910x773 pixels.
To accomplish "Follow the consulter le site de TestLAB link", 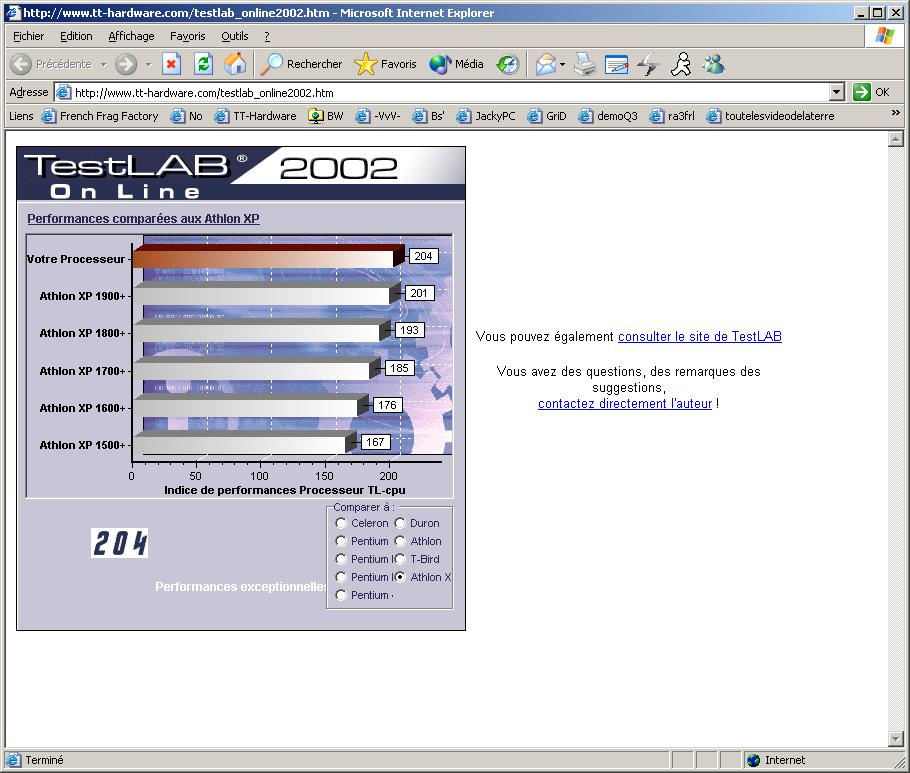I will tap(699, 337).
